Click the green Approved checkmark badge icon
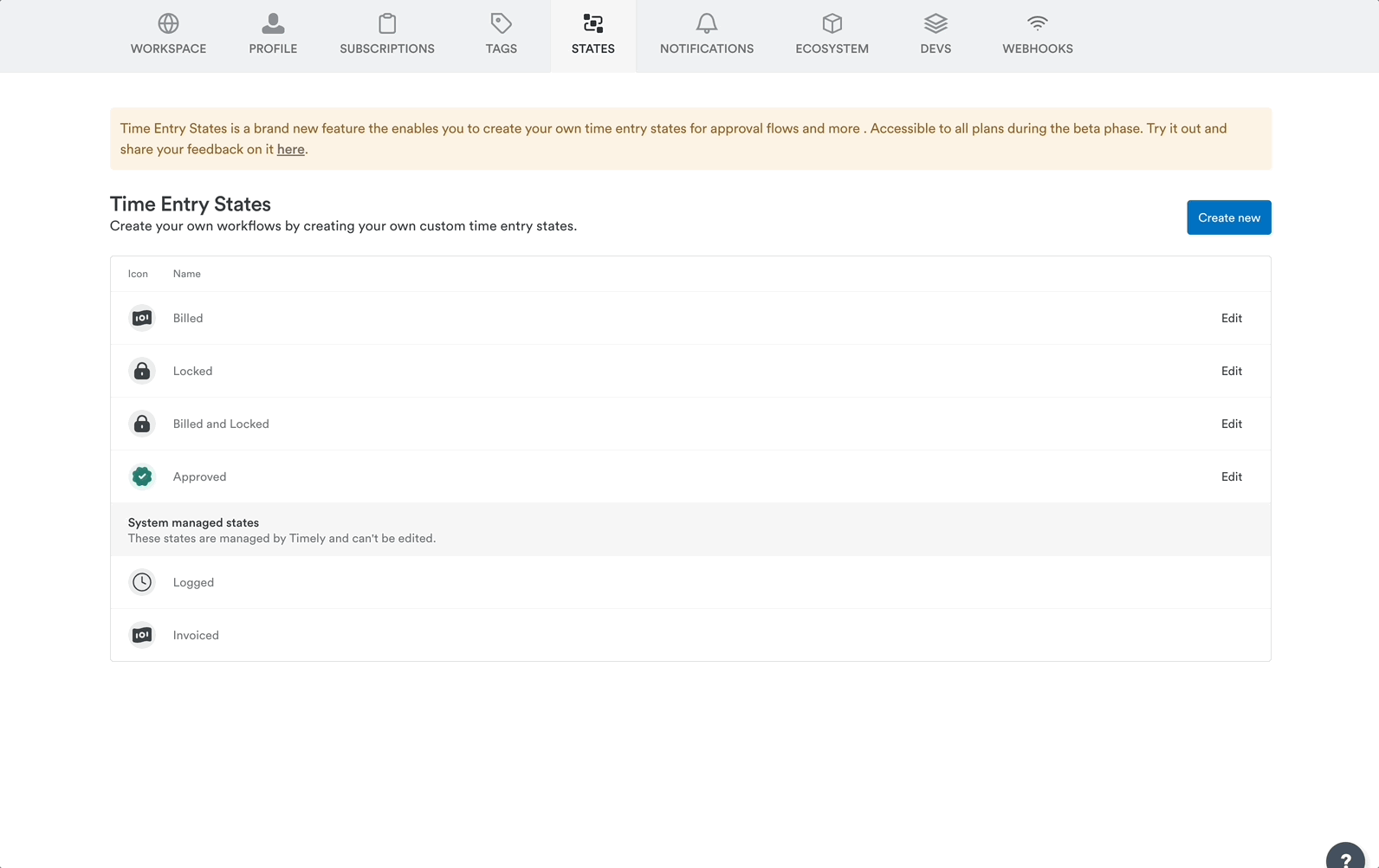The width and height of the screenshot is (1379, 868). pos(142,476)
